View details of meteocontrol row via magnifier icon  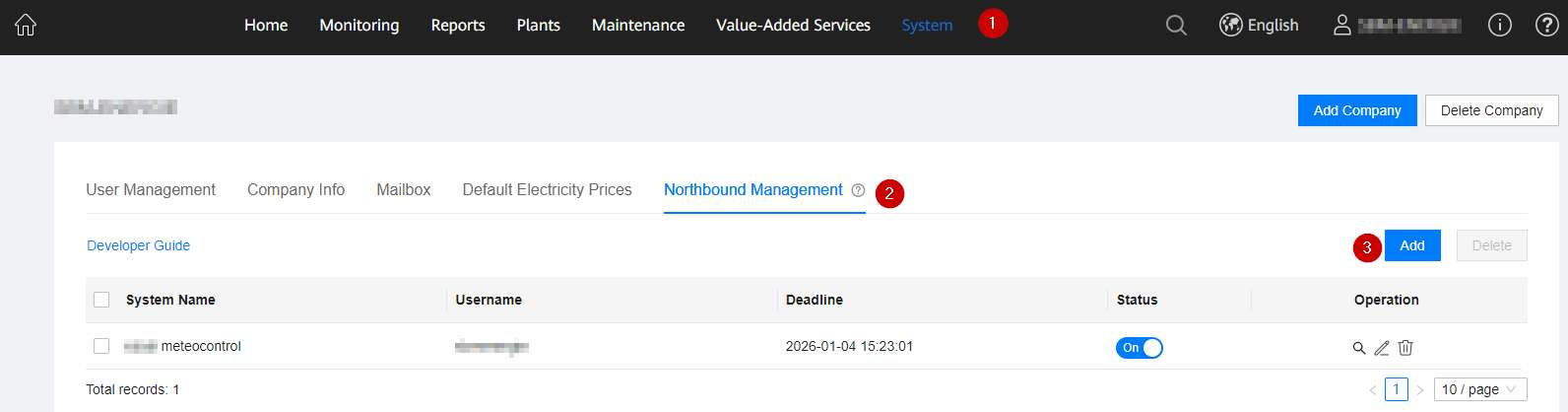coord(1359,348)
